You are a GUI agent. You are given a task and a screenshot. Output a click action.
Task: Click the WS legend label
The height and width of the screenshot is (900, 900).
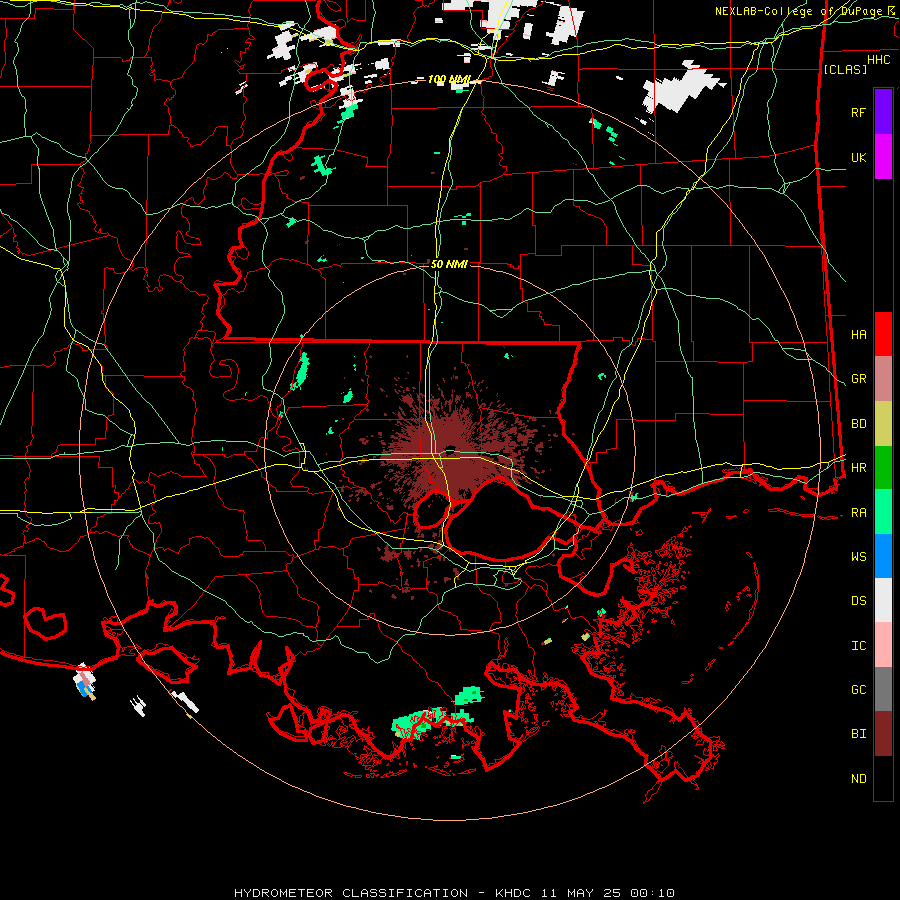(x=858, y=557)
